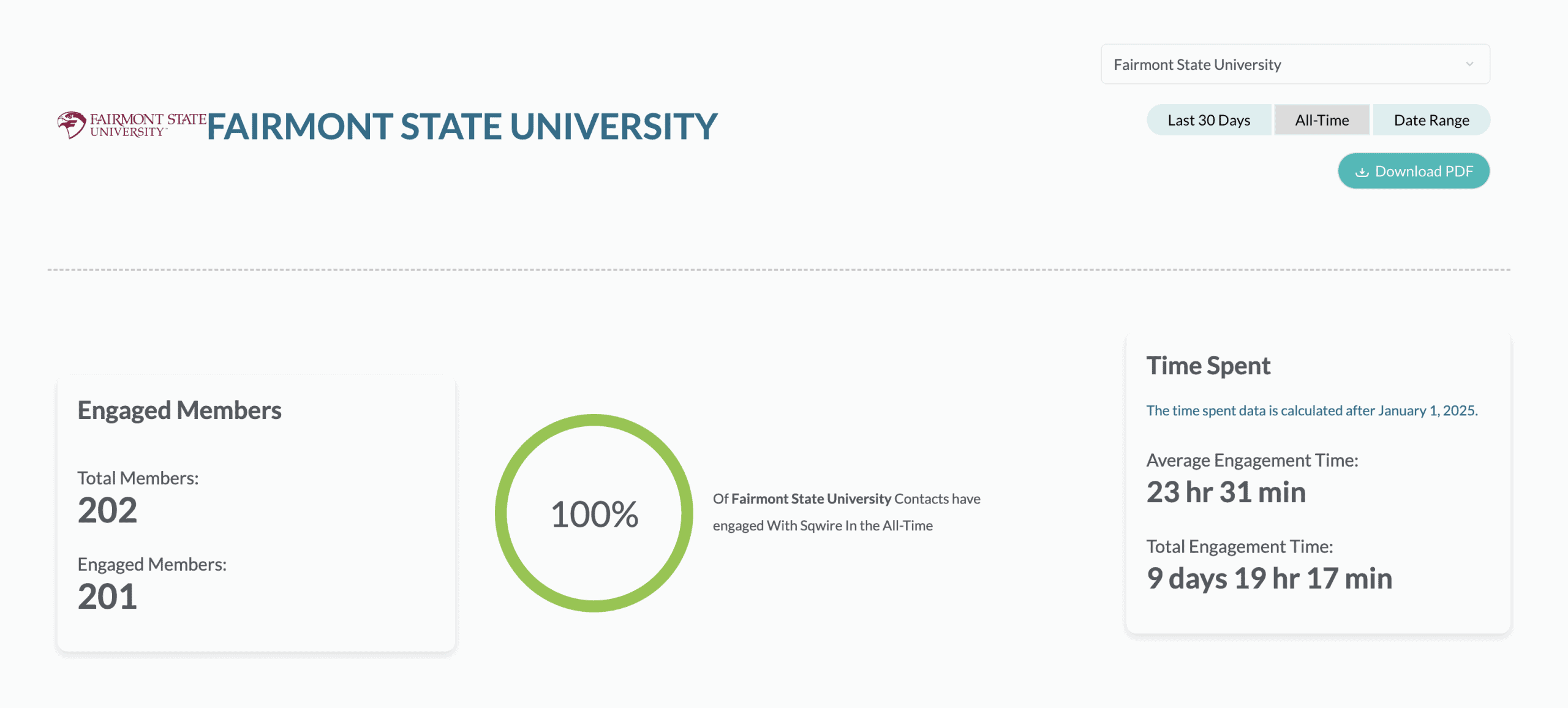Click the bold Fairmont State University text
The image size is (1568, 708).
811,499
